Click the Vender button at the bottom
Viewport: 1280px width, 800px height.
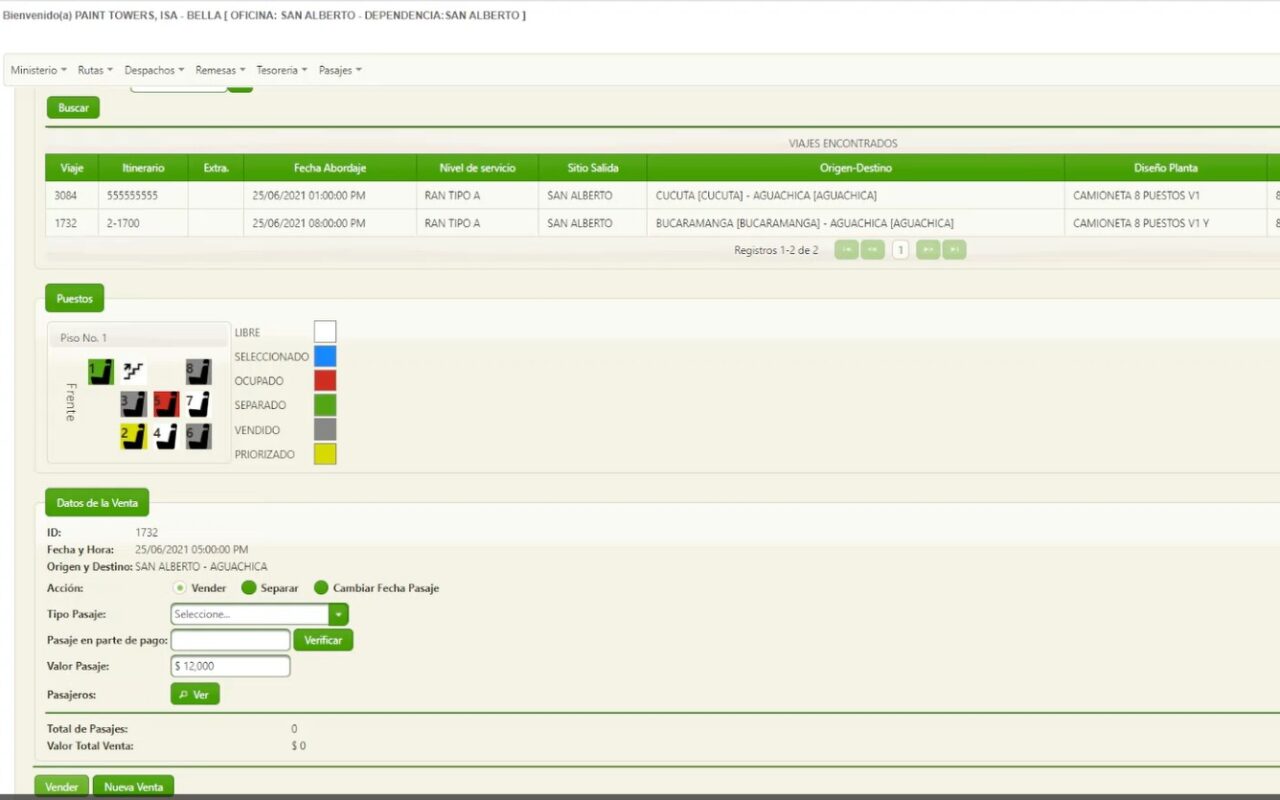[x=62, y=786]
